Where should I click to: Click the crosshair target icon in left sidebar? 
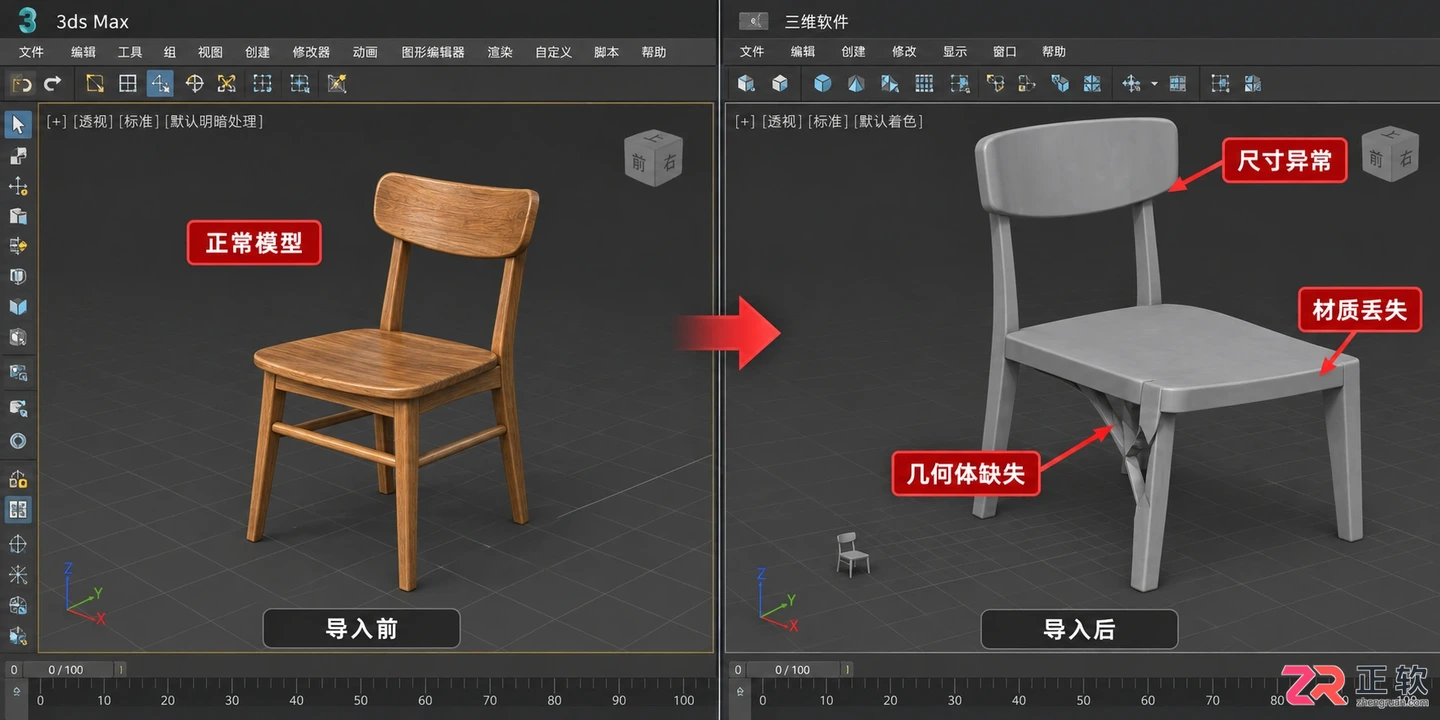coord(18,544)
